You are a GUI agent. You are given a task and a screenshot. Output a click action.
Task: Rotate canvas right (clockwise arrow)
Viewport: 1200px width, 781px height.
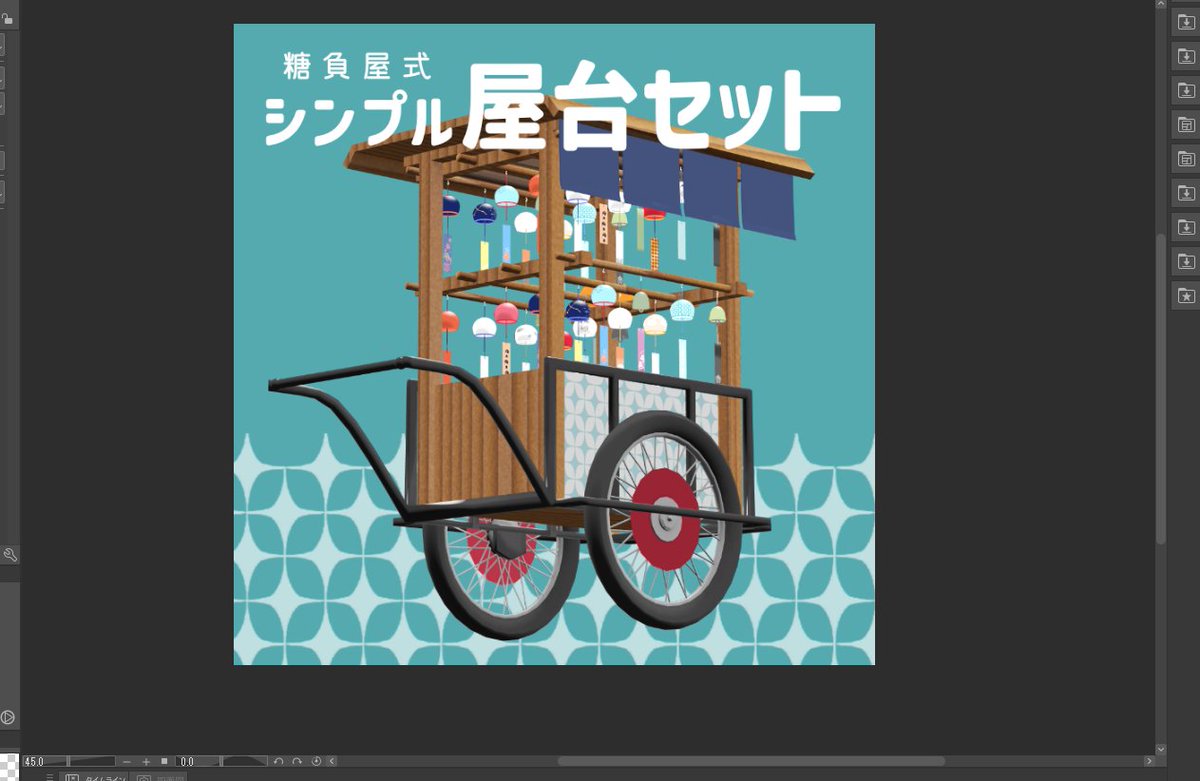coord(297,762)
